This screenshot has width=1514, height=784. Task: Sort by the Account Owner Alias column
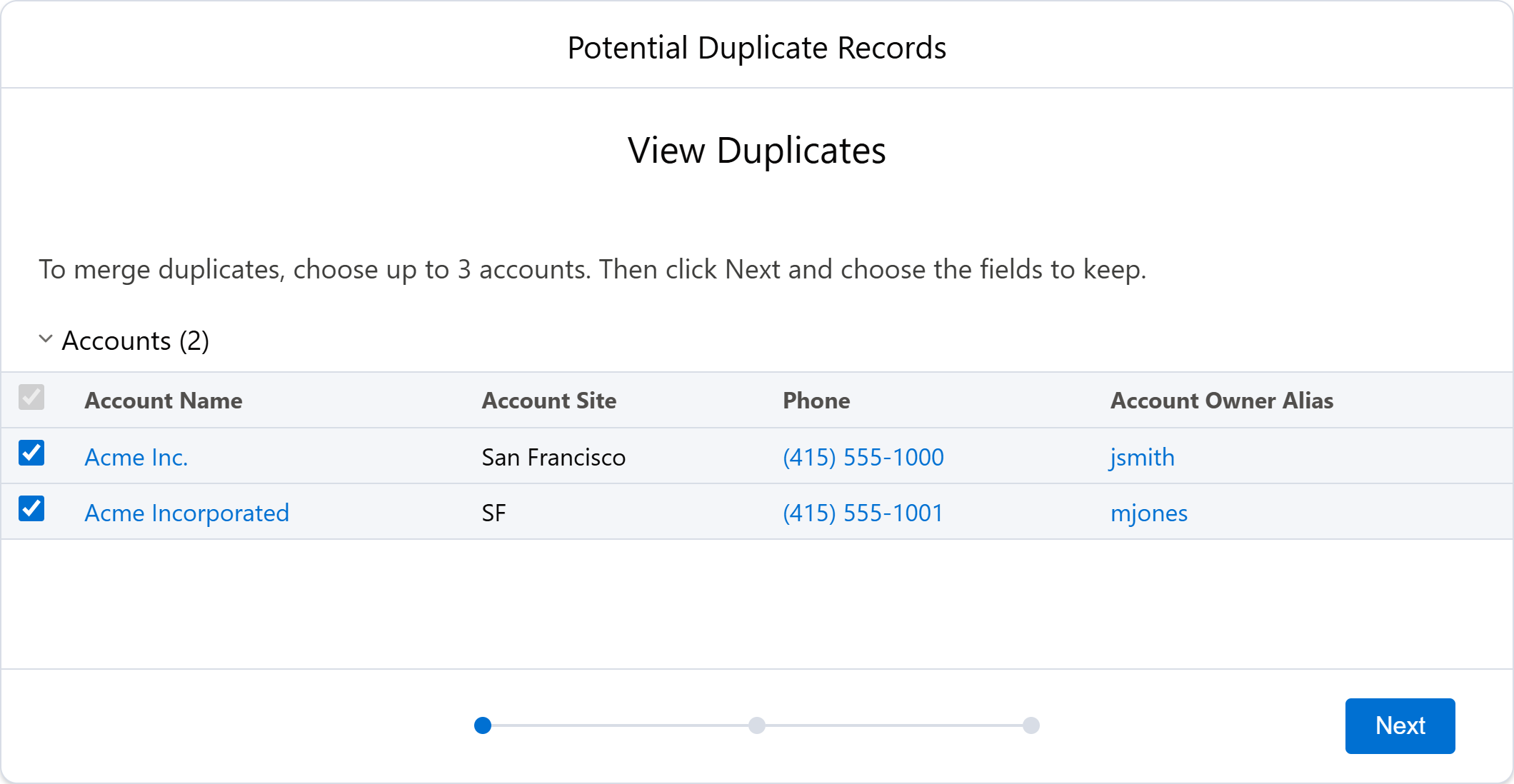tap(1221, 400)
